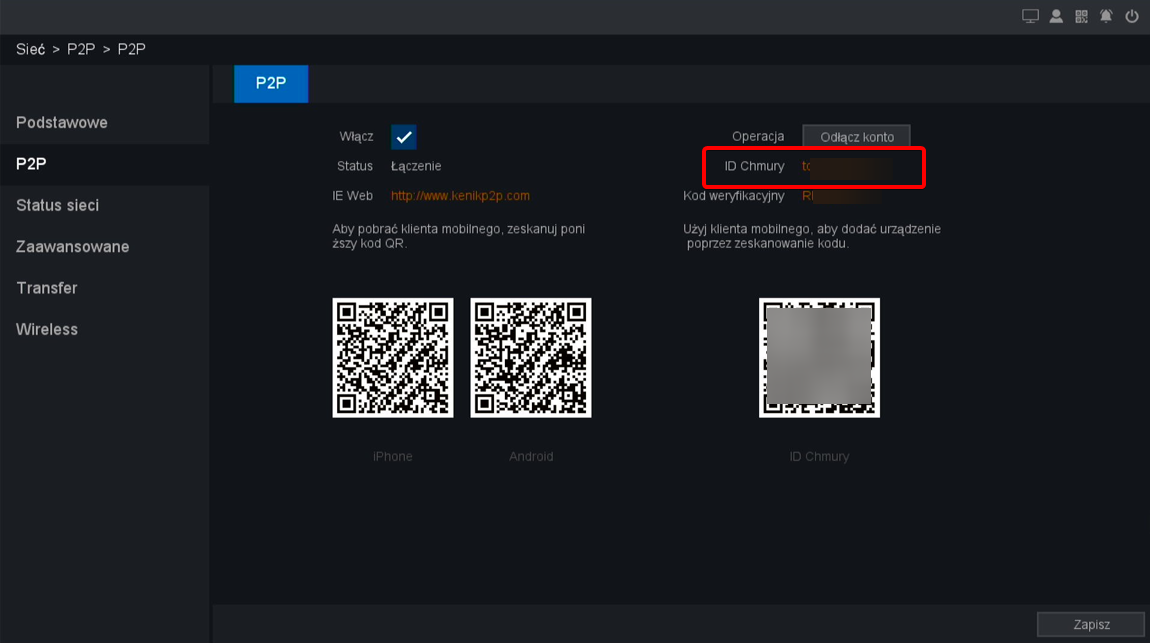Click the Zapisz button
Image resolution: width=1150 pixels, height=643 pixels.
[x=1091, y=624]
